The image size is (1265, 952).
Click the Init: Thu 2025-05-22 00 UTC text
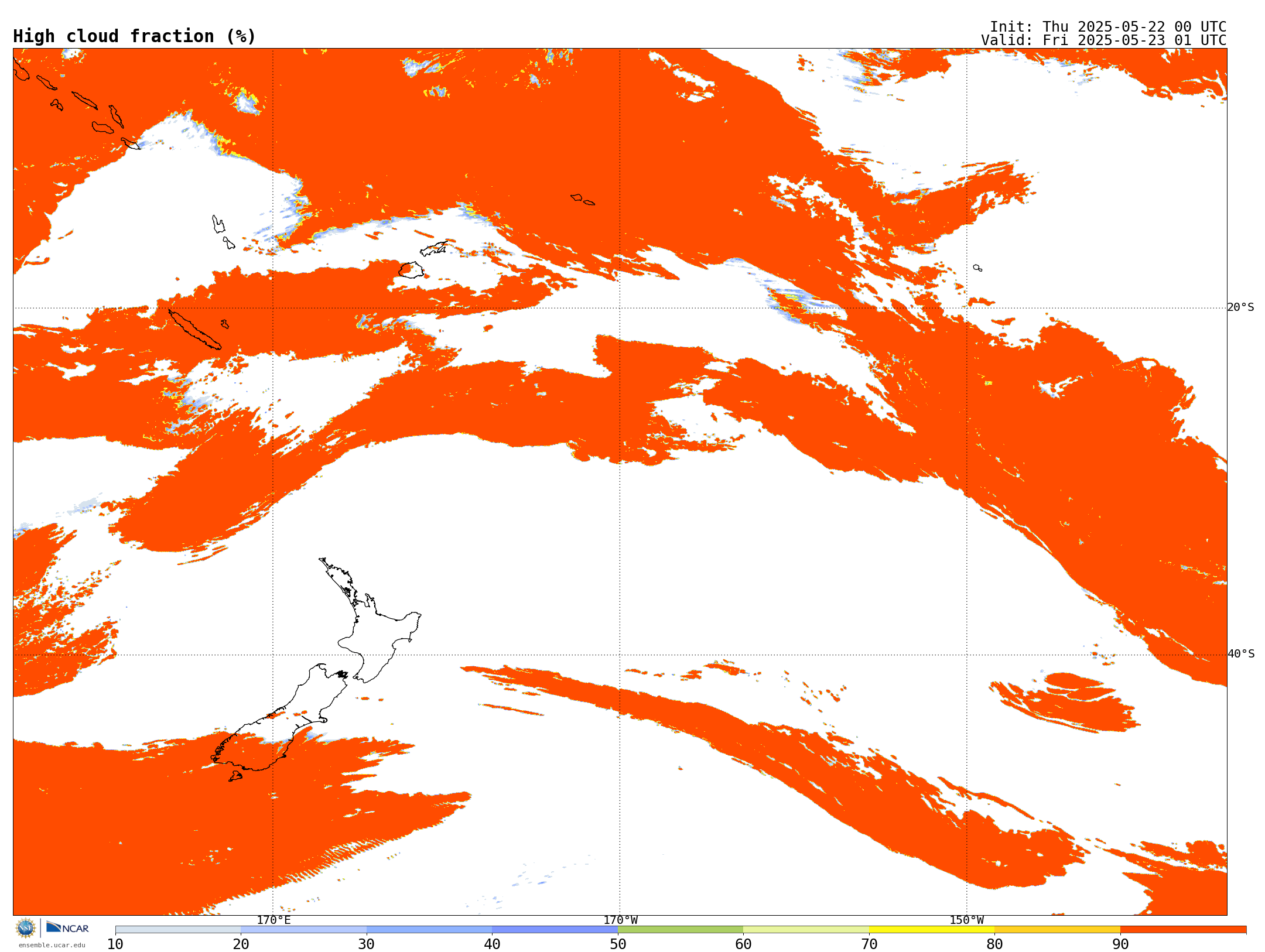click(x=1108, y=27)
